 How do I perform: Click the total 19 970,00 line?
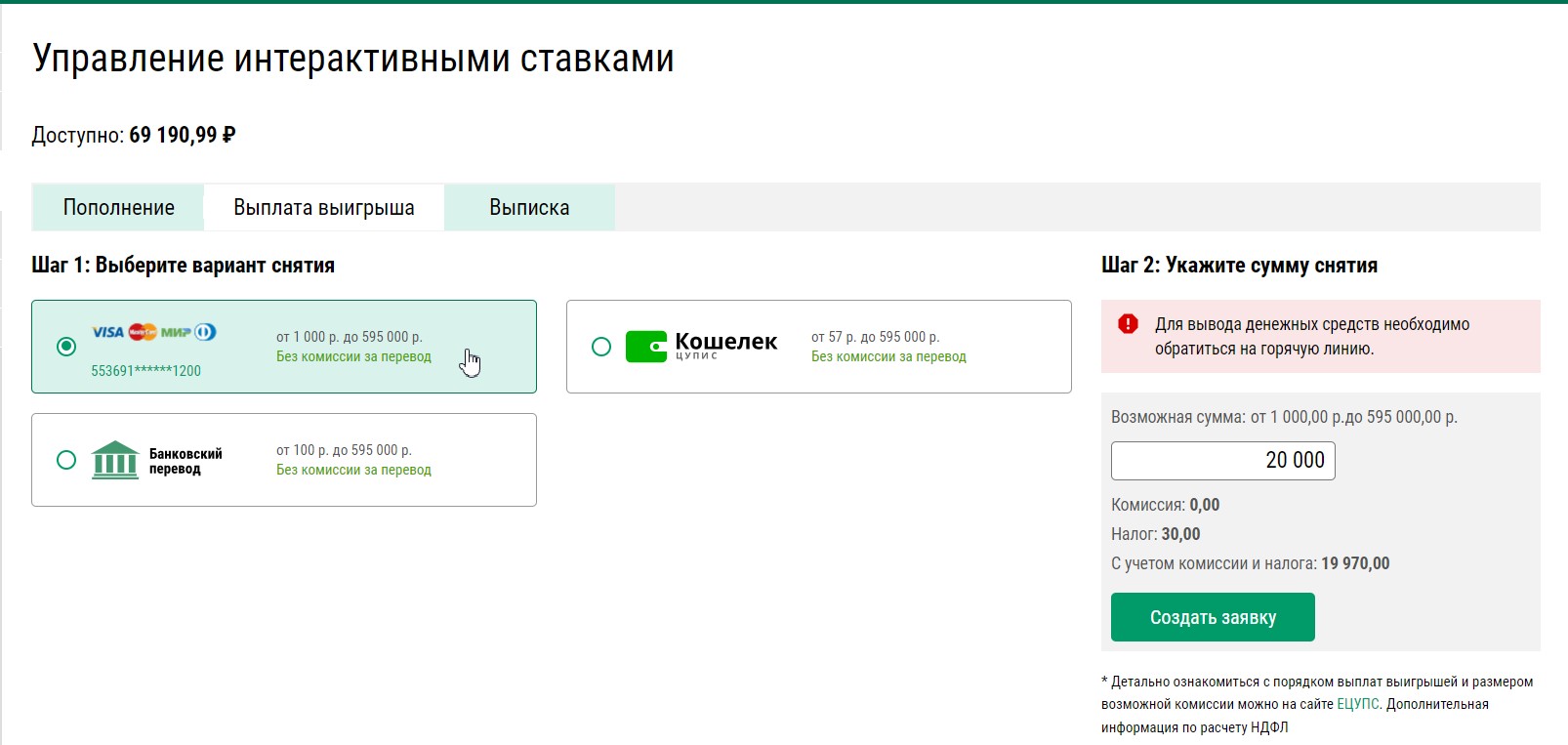pos(1251,563)
